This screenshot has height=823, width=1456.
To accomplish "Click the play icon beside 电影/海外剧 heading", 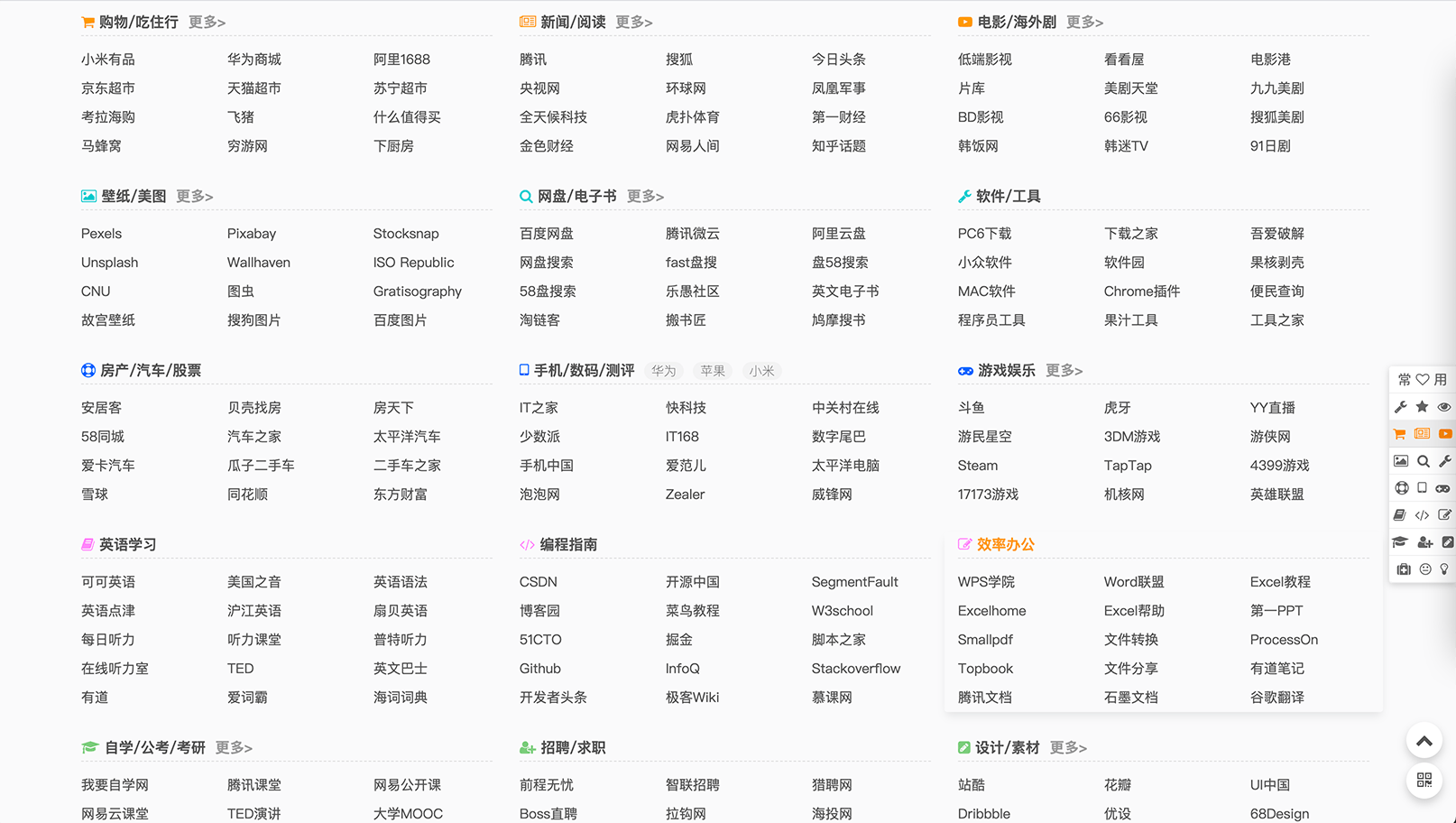I will [965, 22].
